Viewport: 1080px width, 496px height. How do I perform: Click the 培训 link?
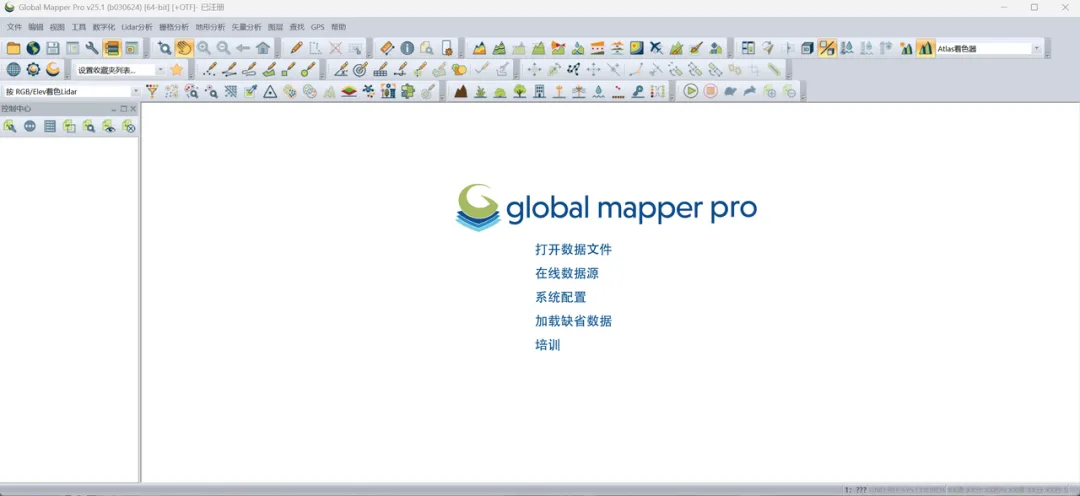tap(548, 345)
